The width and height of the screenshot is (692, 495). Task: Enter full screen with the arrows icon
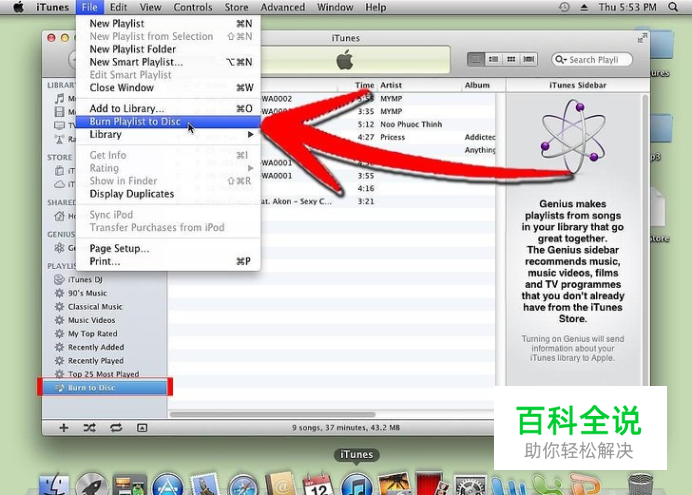[x=642, y=38]
